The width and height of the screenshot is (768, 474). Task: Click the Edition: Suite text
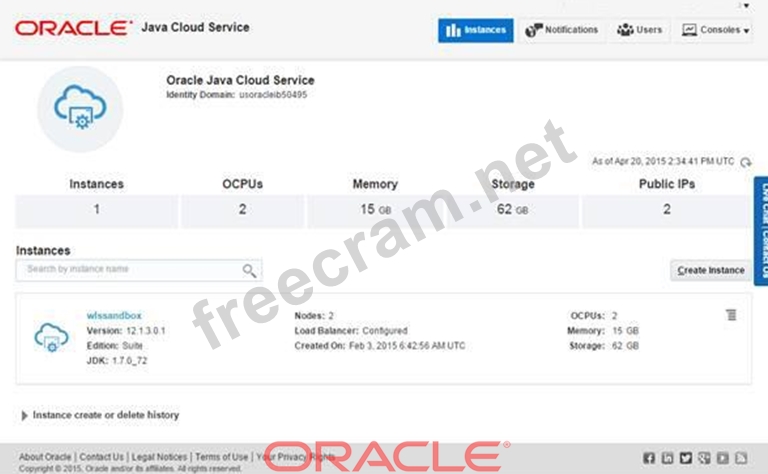click(115, 346)
